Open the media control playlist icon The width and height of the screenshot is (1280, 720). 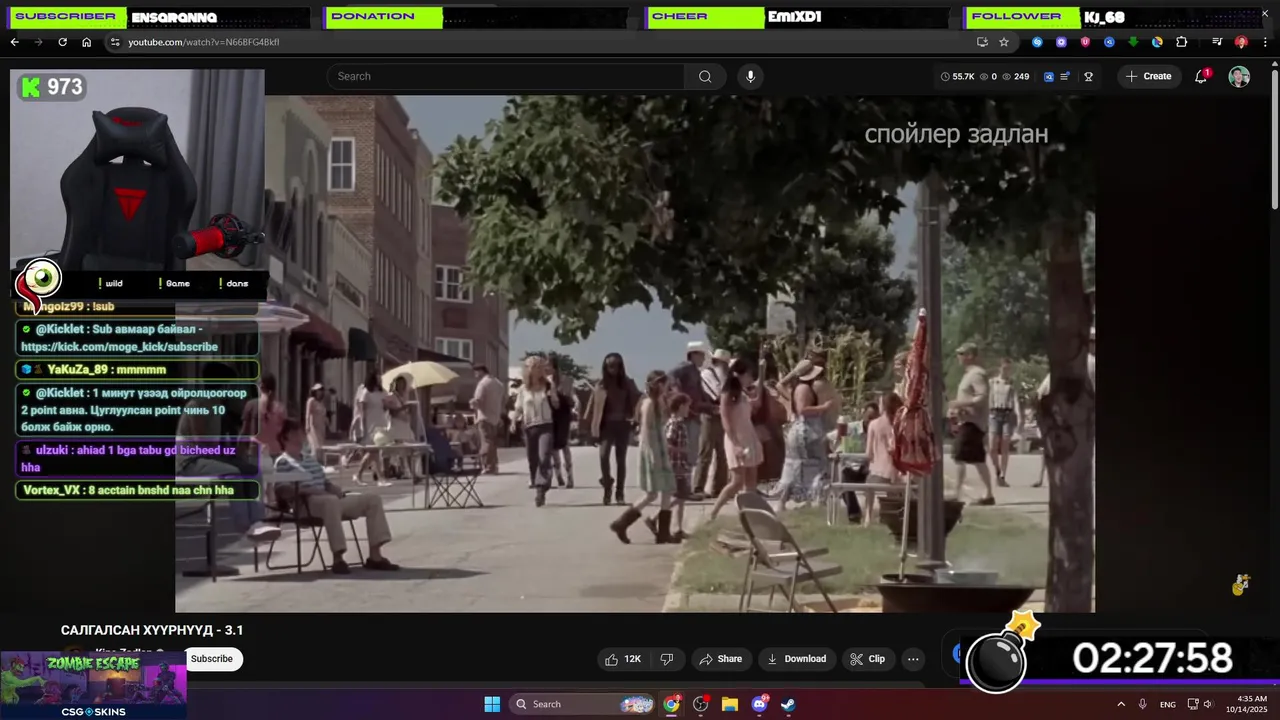(1217, 42)
